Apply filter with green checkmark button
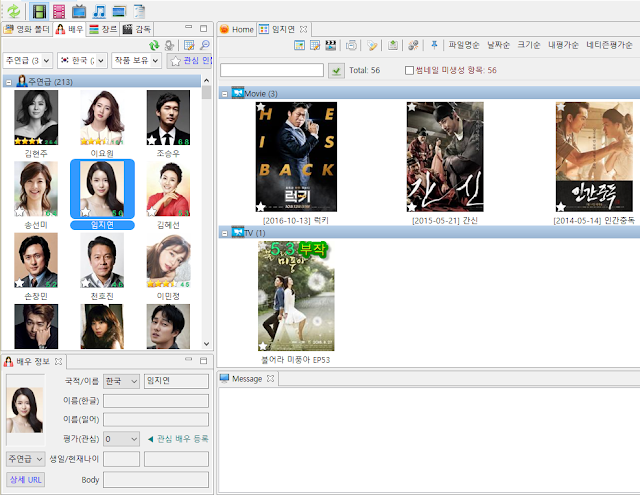Image resolution: width=640 pixels, height=495 pixels. (x=336, y=71)
